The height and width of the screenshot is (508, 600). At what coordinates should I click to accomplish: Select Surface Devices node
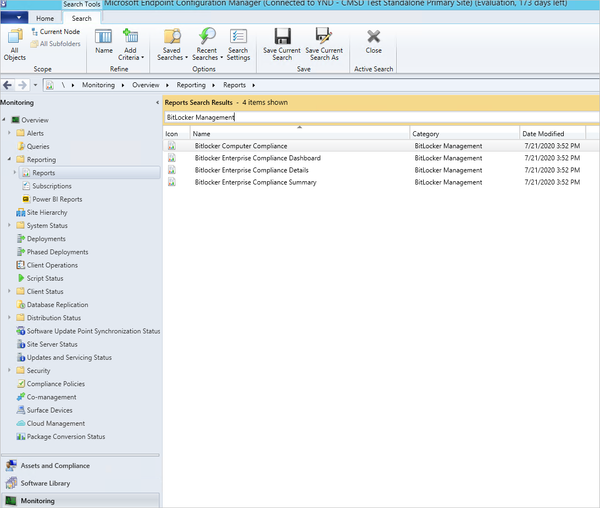[x=45, y=410]
